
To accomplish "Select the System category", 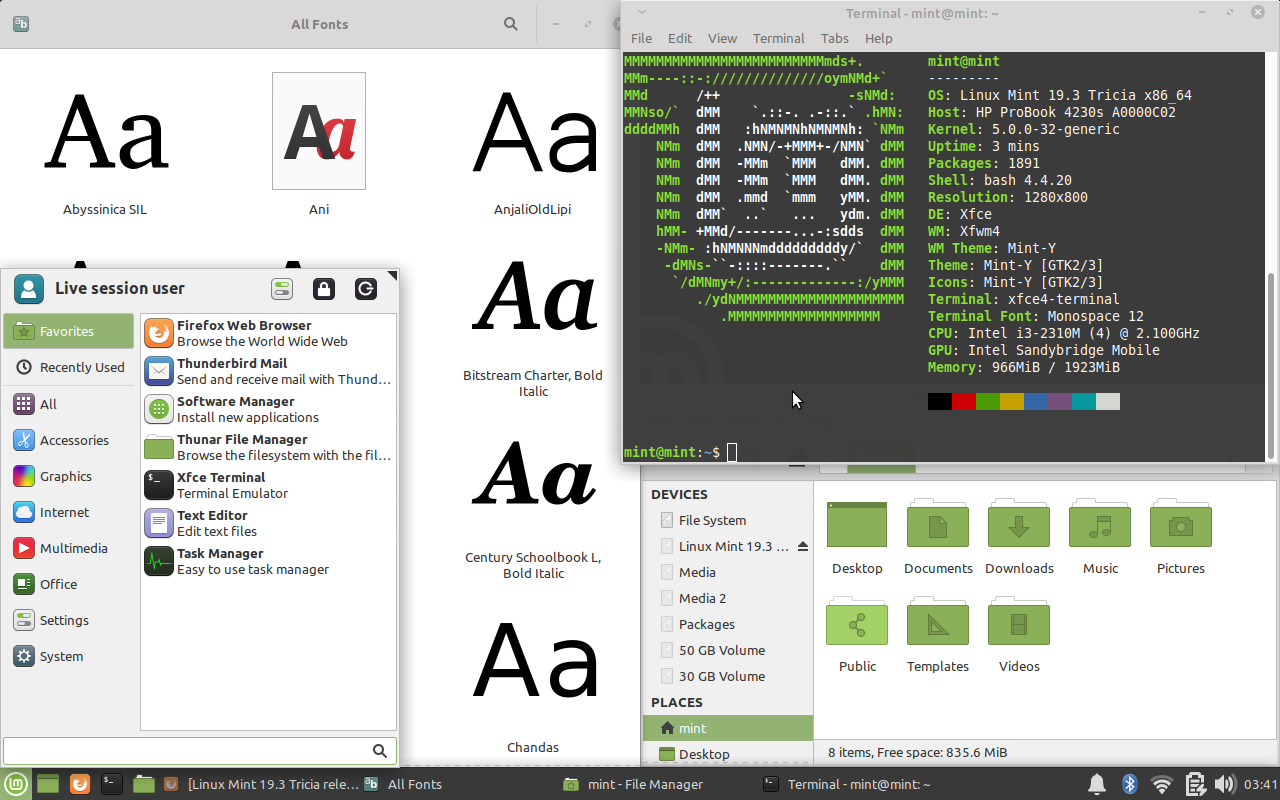I will (x=69, y=656).
